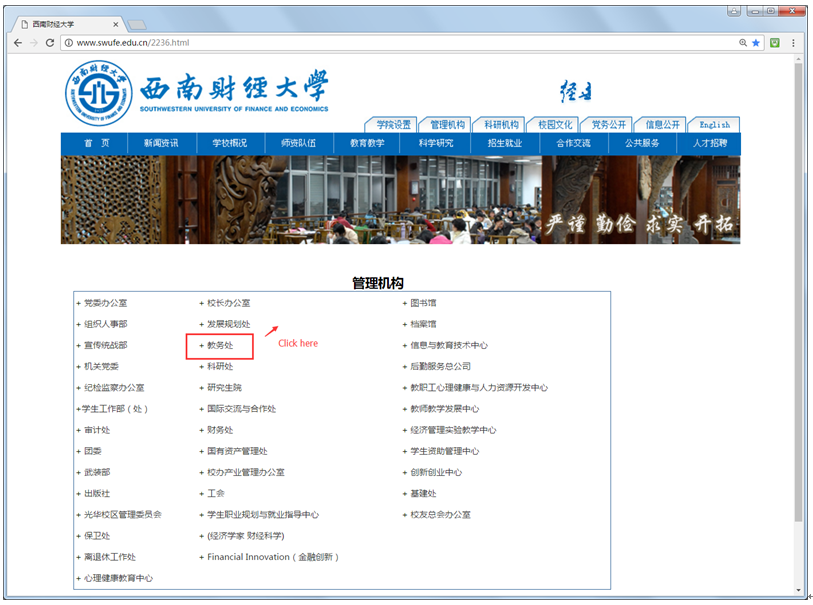Screen dimensions: 813x605
Task: Open the 学院设置 tab
Action: click(x=393, y=125)
